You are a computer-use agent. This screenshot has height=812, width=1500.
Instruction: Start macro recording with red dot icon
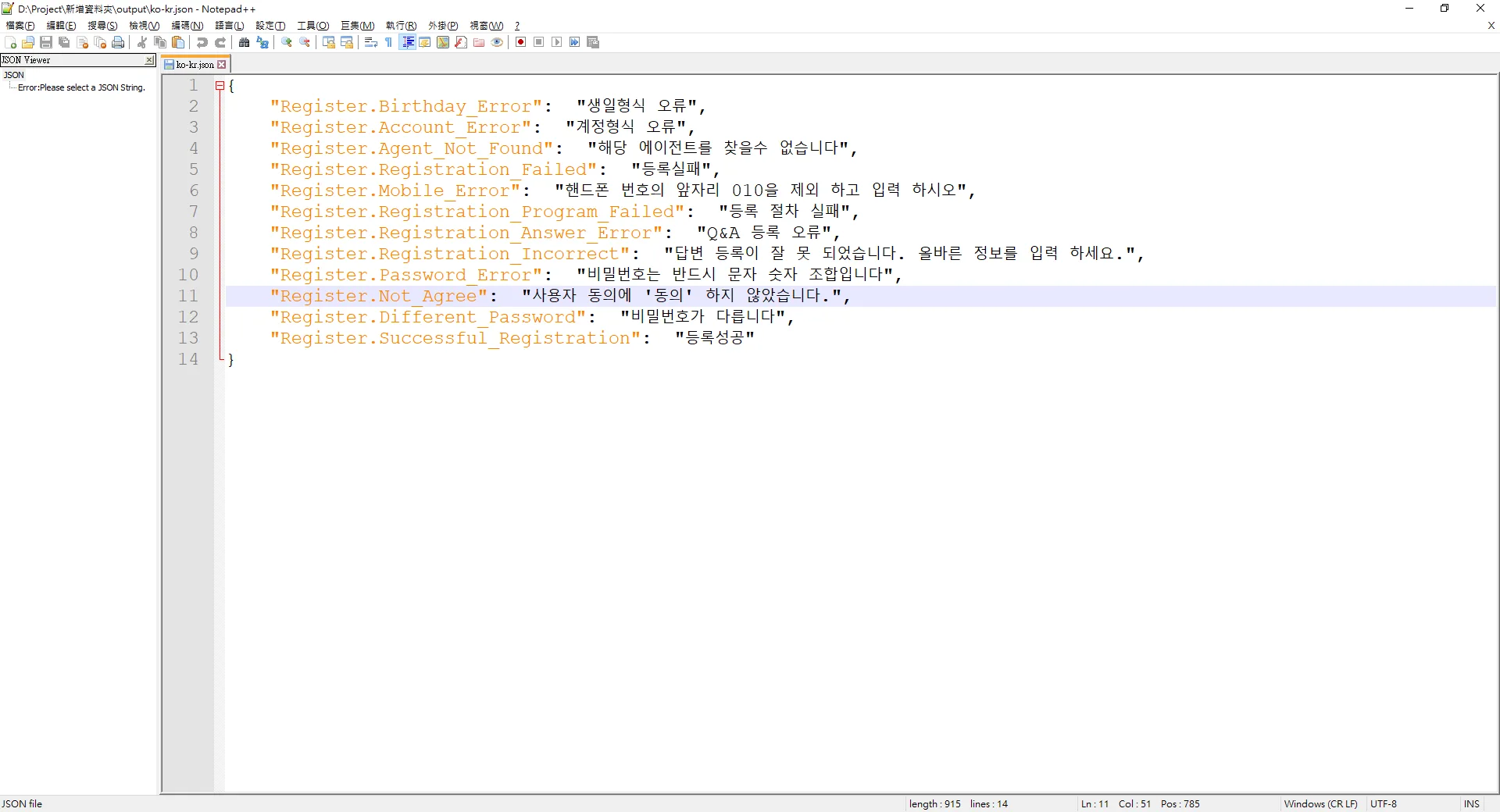[x=520, y=42]
